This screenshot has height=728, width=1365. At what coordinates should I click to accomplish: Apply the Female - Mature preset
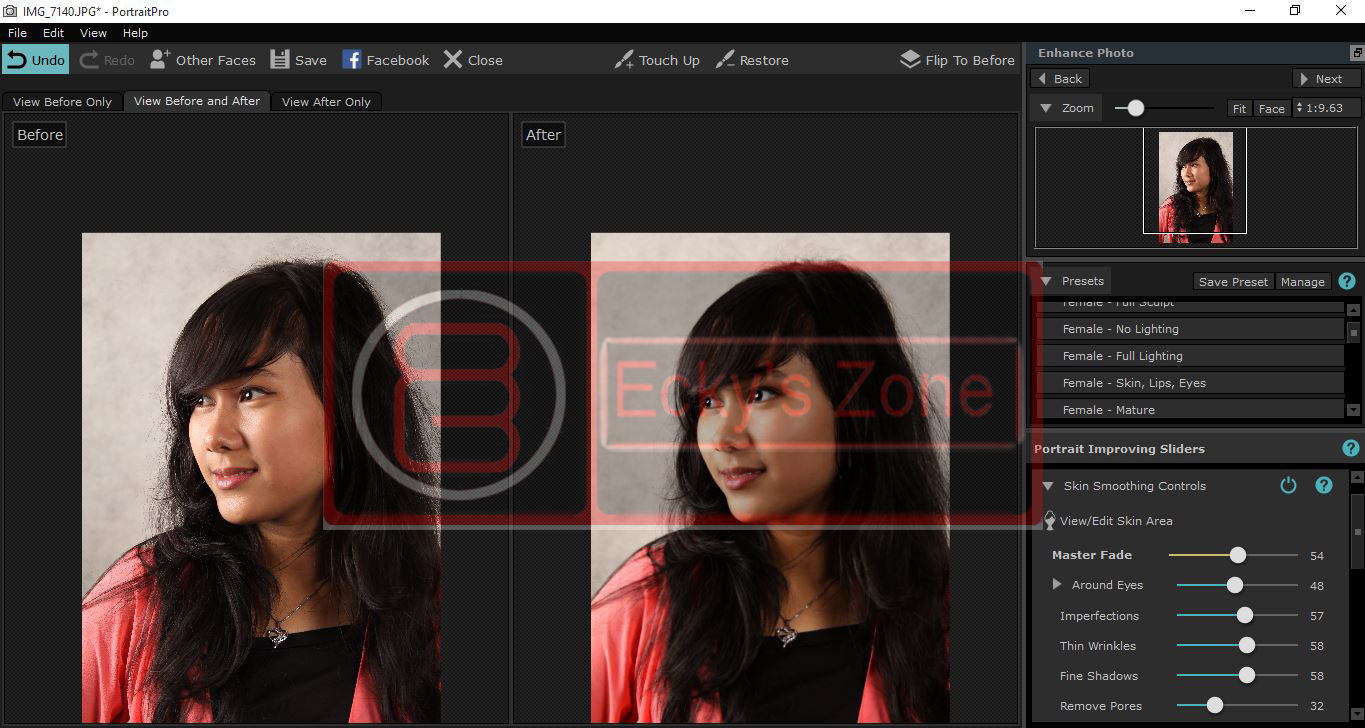pyautogui.click(x=1190, y=409)
